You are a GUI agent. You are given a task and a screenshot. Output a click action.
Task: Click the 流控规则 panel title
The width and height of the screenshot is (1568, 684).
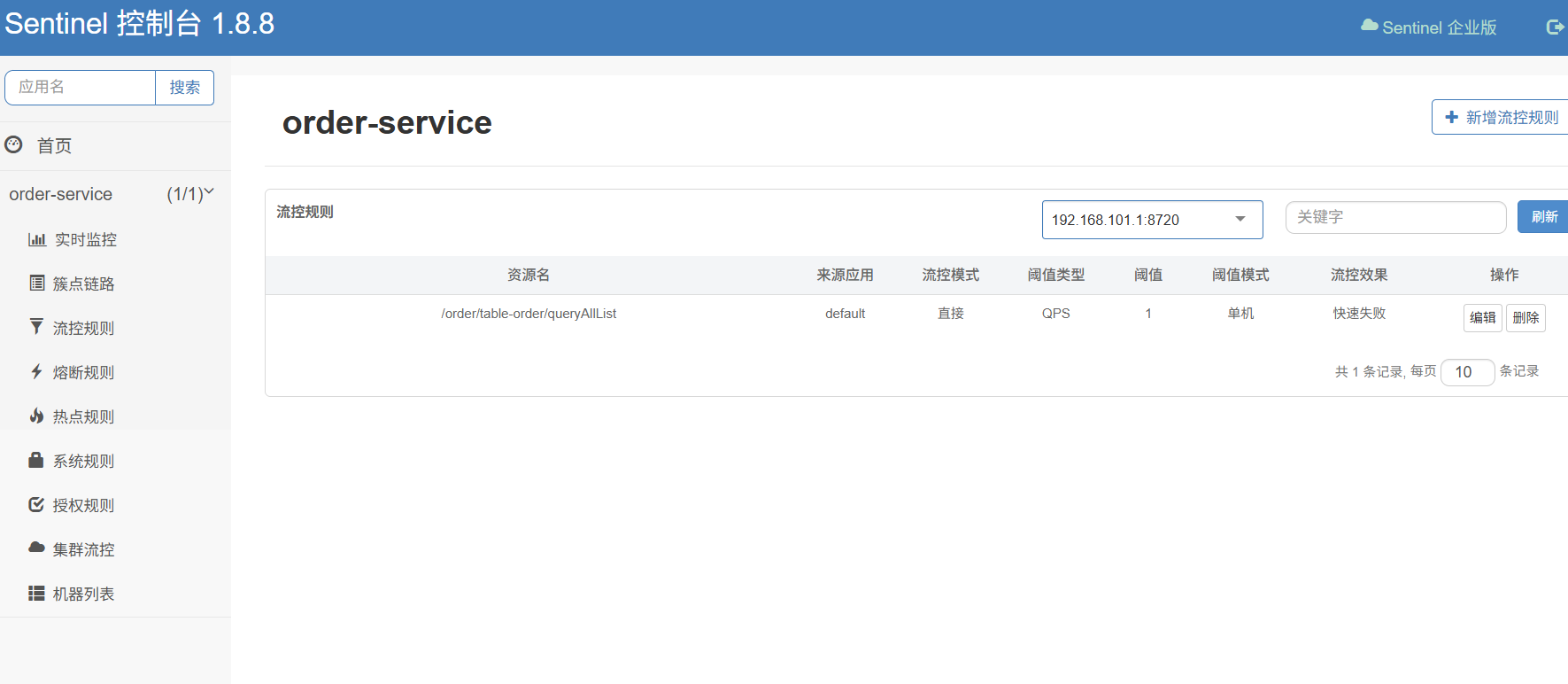point(305,212)
